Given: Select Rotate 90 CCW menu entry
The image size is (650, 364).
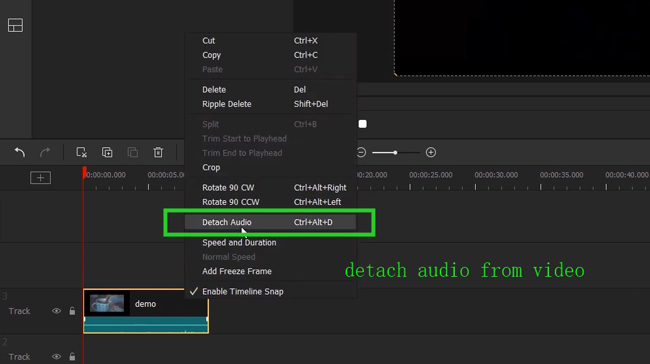Looking at the screenshot, I should [271, 202].
